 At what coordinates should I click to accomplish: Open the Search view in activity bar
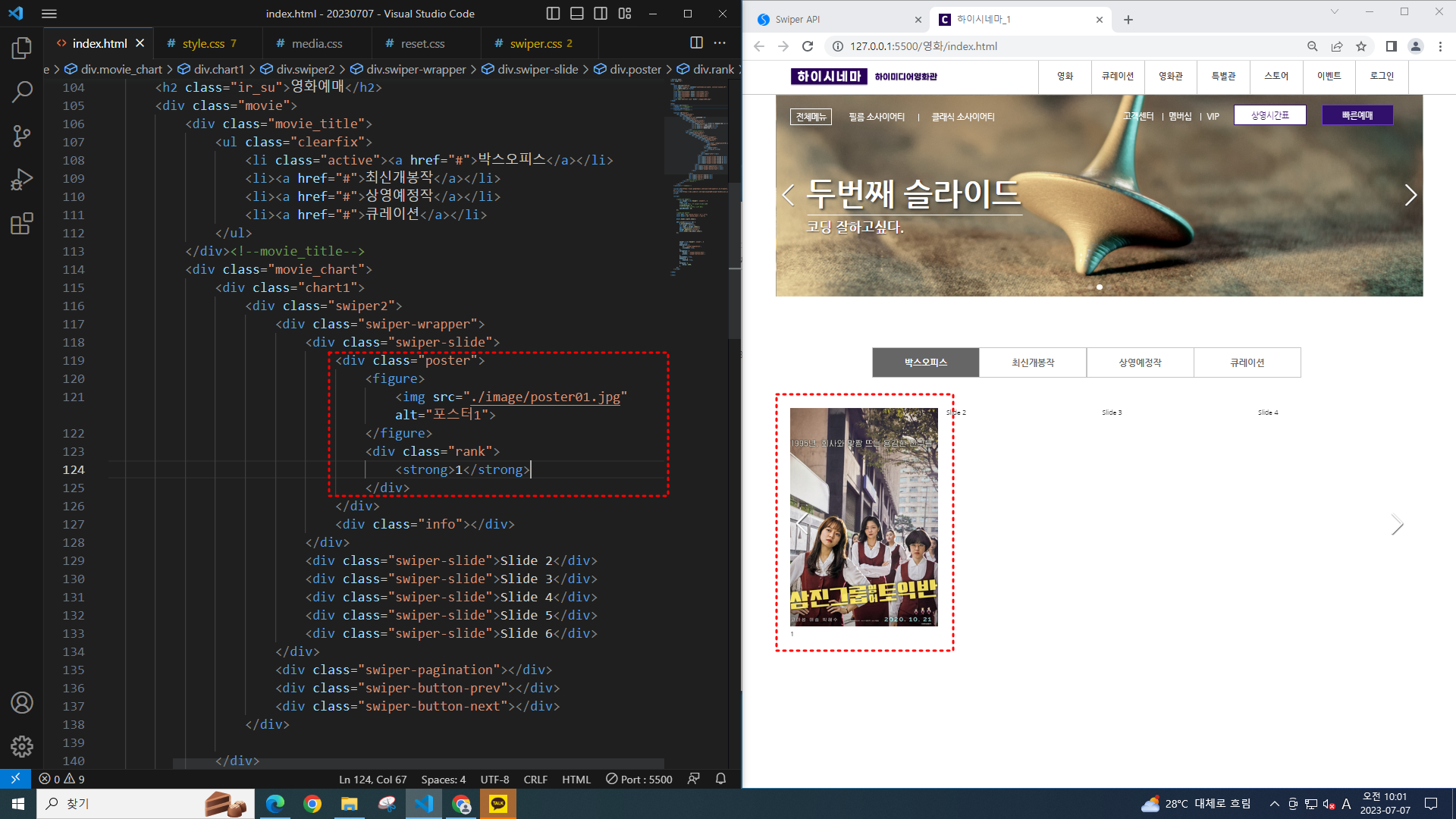[22, 93]
